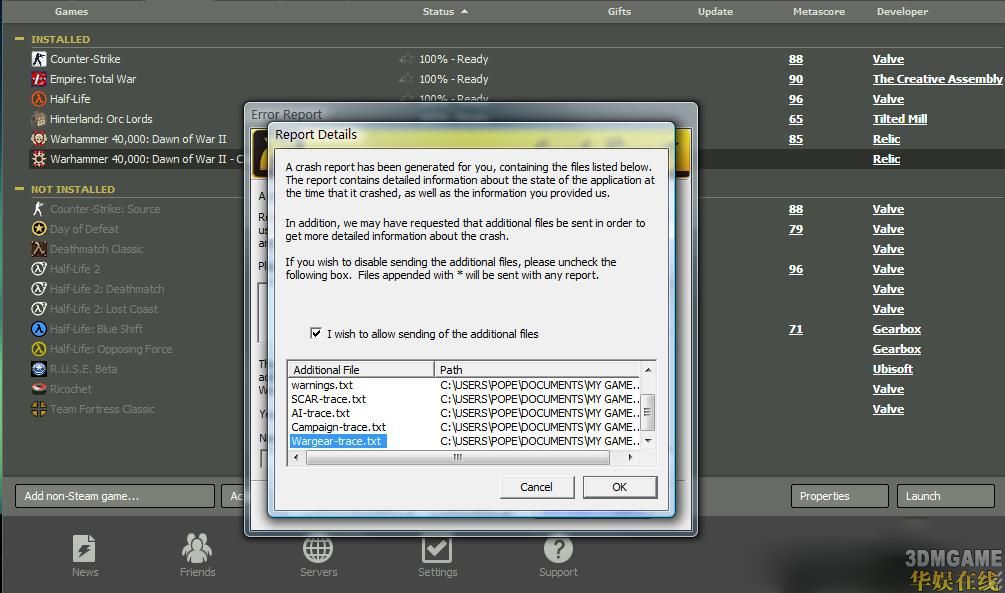This screenshot has width=1005, height=593.
Task: Click the Half-Life game icon in Installed
Action: pyautogui.click(x=39, y=99)
